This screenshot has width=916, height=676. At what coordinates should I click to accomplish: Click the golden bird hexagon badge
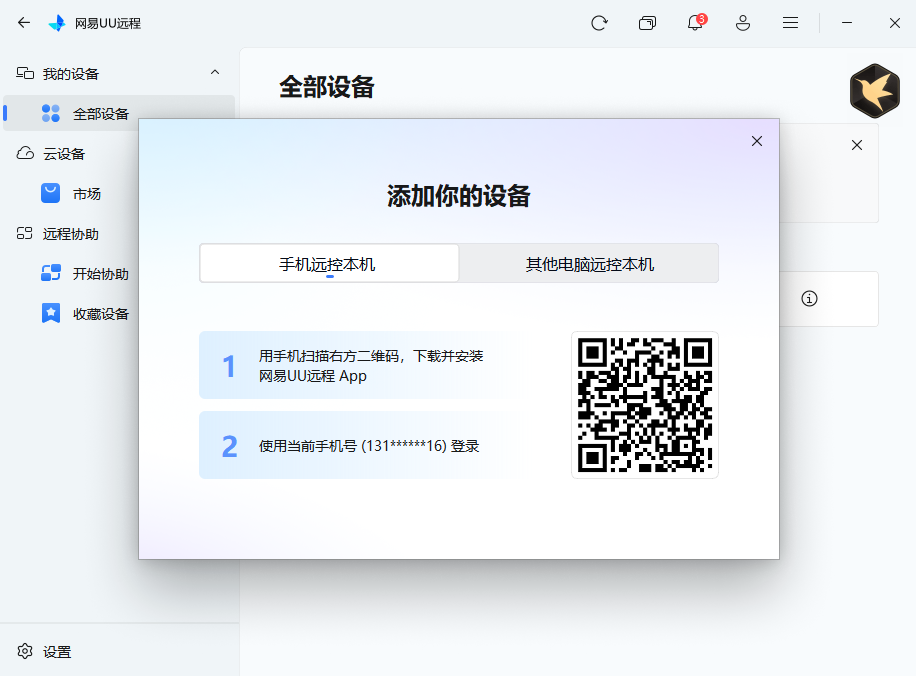(x=875, y=91)
